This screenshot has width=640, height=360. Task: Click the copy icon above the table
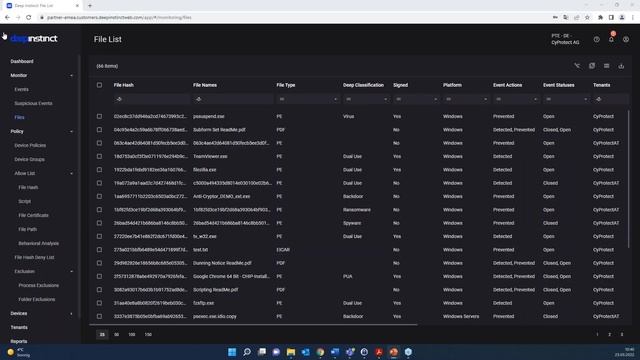pos(592,66)
